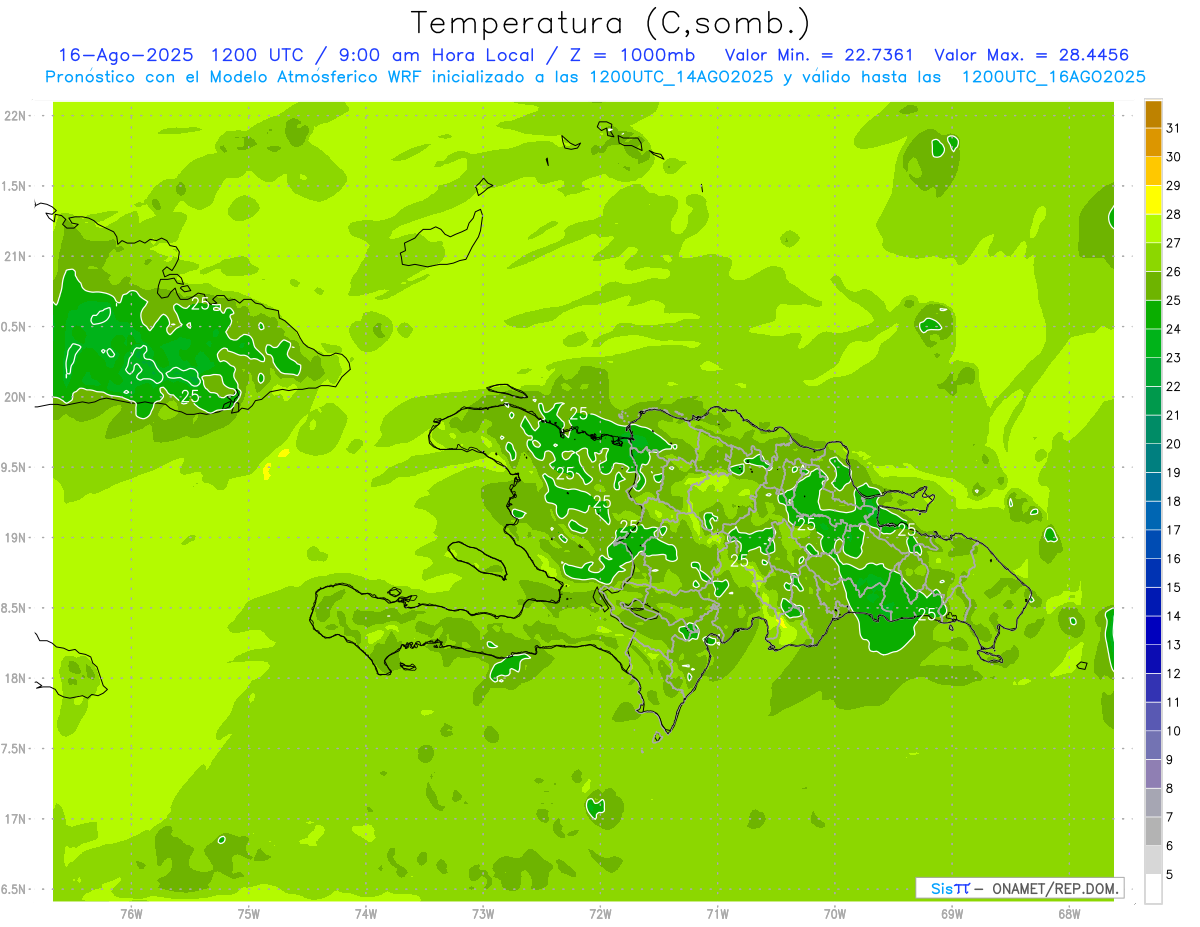
Task: Click the dark orange band above 31 on scale
Action: click(x=1153, y=114)
